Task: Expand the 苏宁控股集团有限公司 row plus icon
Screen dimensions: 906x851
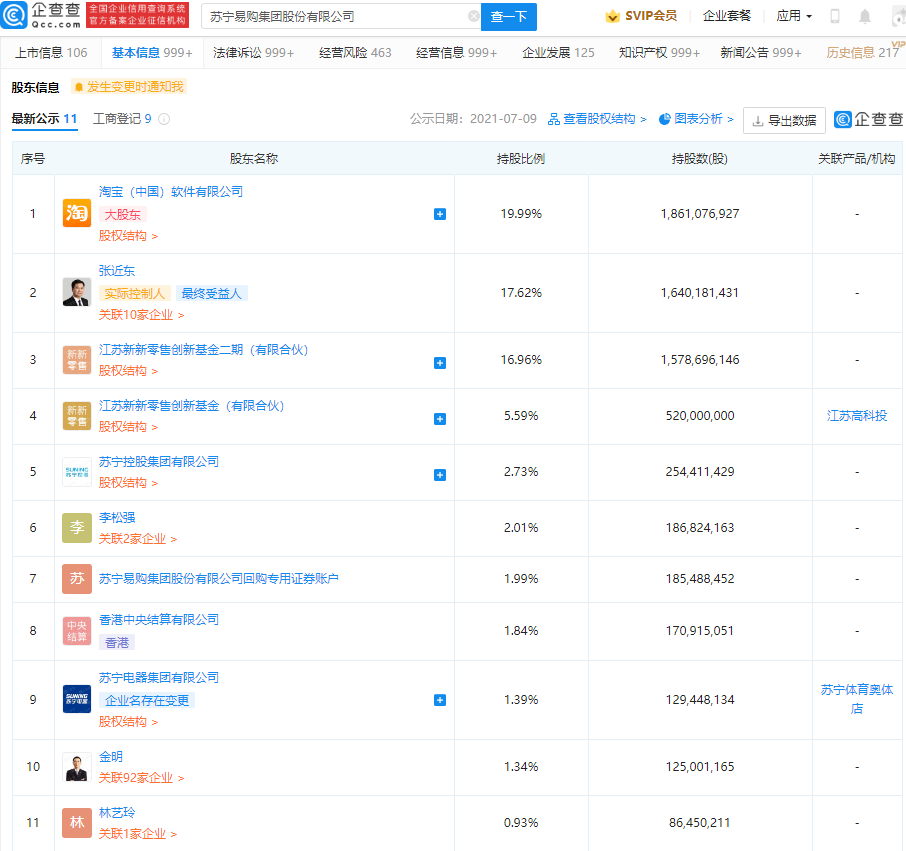Action: (440, 474)
